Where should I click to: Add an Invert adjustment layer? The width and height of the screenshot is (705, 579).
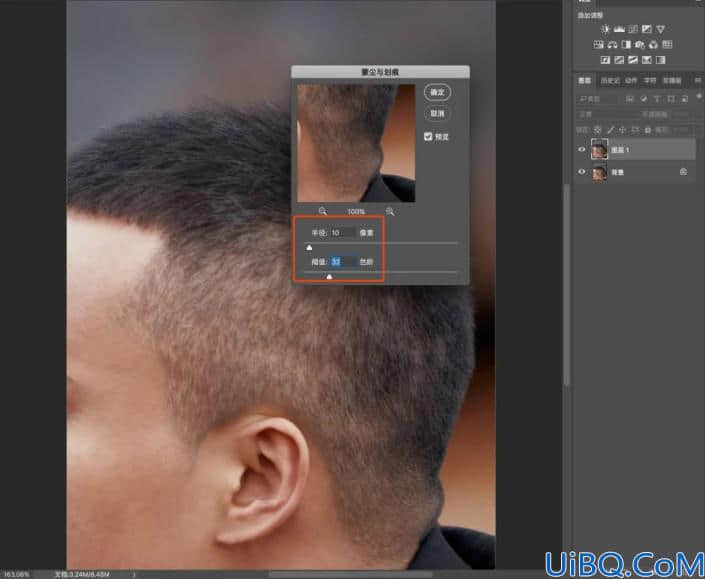pos(605,60)
